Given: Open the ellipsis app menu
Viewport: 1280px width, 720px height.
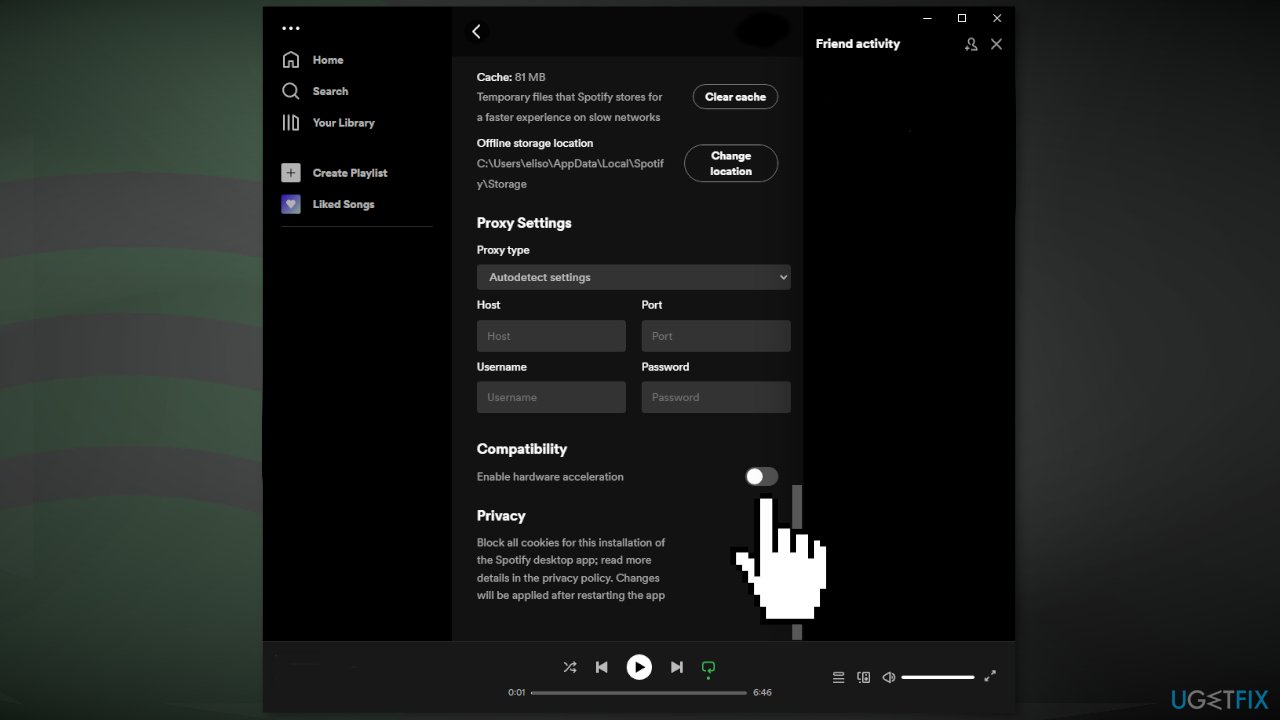Looking at the screenshot, I should (x=290, y=27).
